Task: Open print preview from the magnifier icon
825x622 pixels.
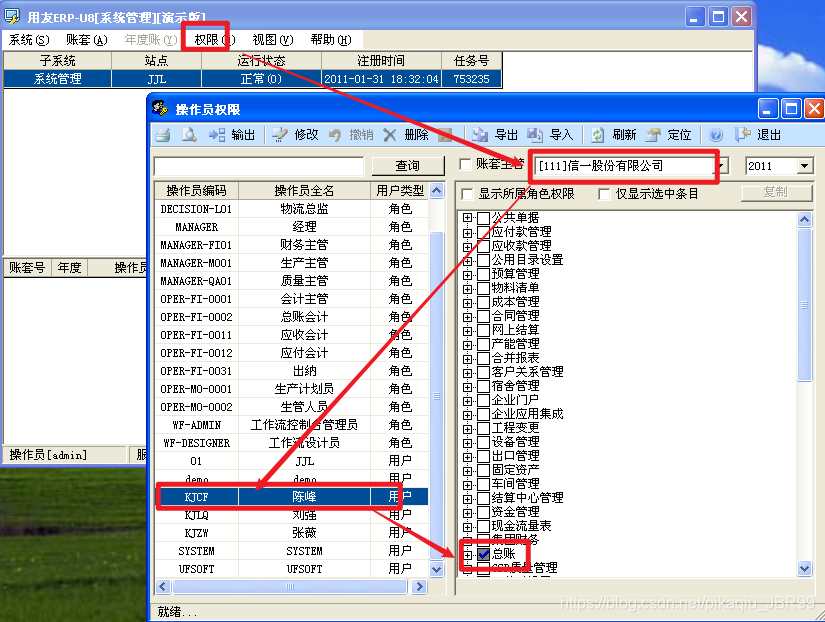Action: pos(189,135)
